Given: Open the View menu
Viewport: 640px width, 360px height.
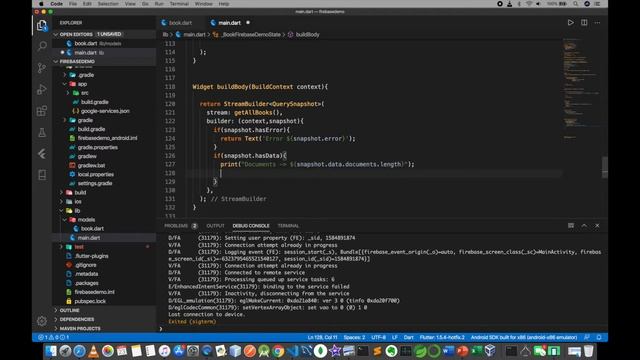Looking at the screenshot, I should [x=130, y=4].
